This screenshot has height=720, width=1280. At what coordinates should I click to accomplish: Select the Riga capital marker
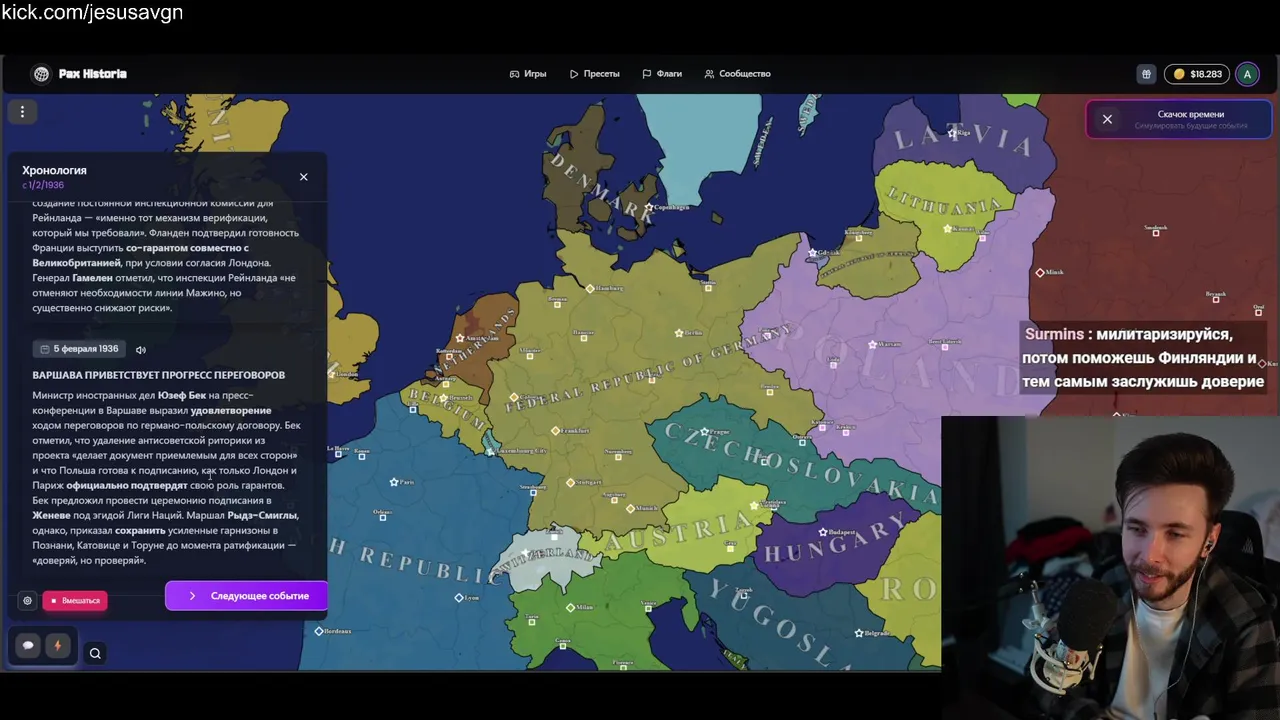[x=952, y=132]
